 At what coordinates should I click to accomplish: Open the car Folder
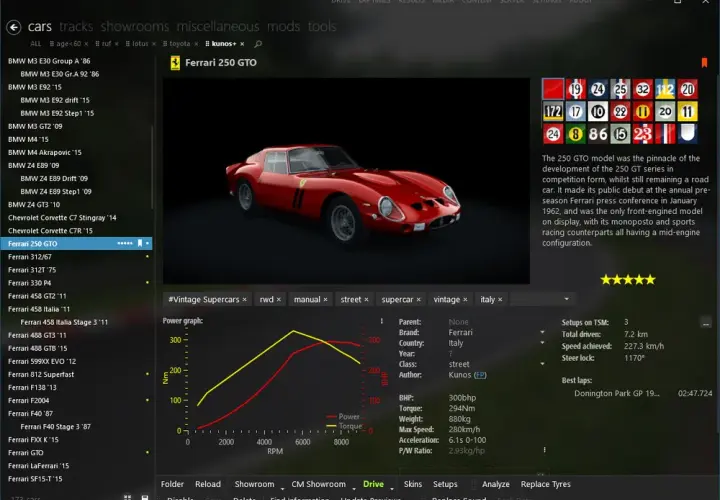(x=172, y=484)
